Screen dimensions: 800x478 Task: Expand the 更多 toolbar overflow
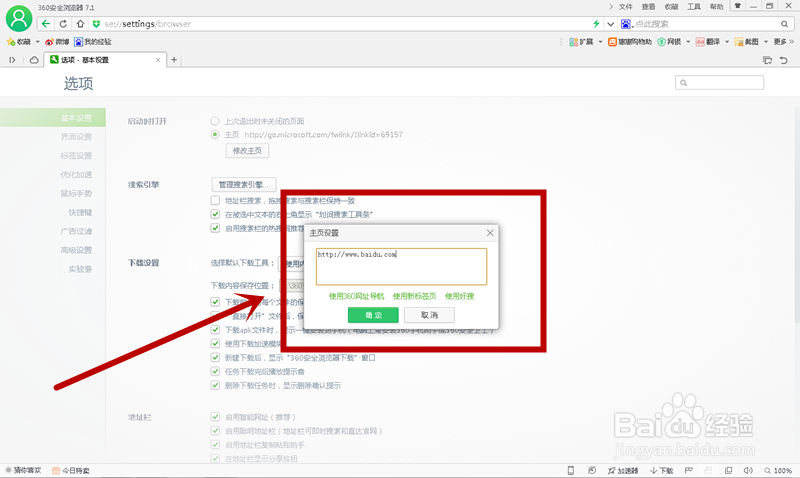(x=783, y=42)
